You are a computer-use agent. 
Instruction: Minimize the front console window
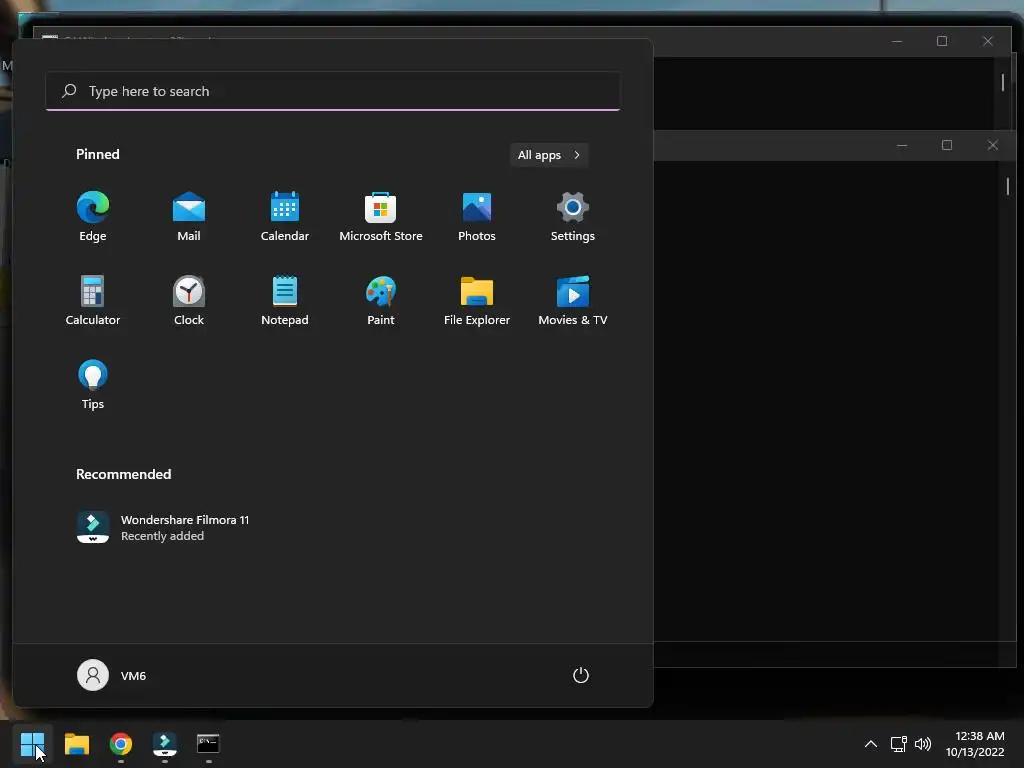902,145
